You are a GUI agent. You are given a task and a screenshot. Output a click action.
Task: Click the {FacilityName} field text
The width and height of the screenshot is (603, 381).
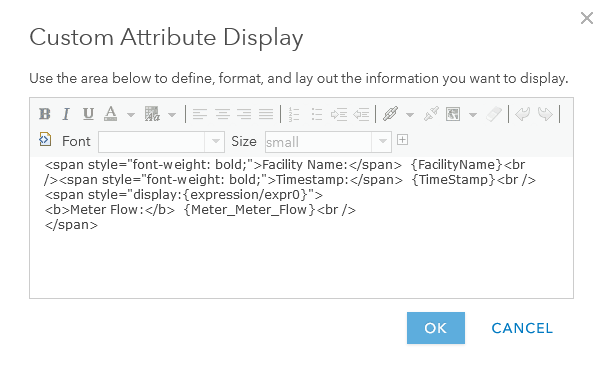click(x=456, y=165)
